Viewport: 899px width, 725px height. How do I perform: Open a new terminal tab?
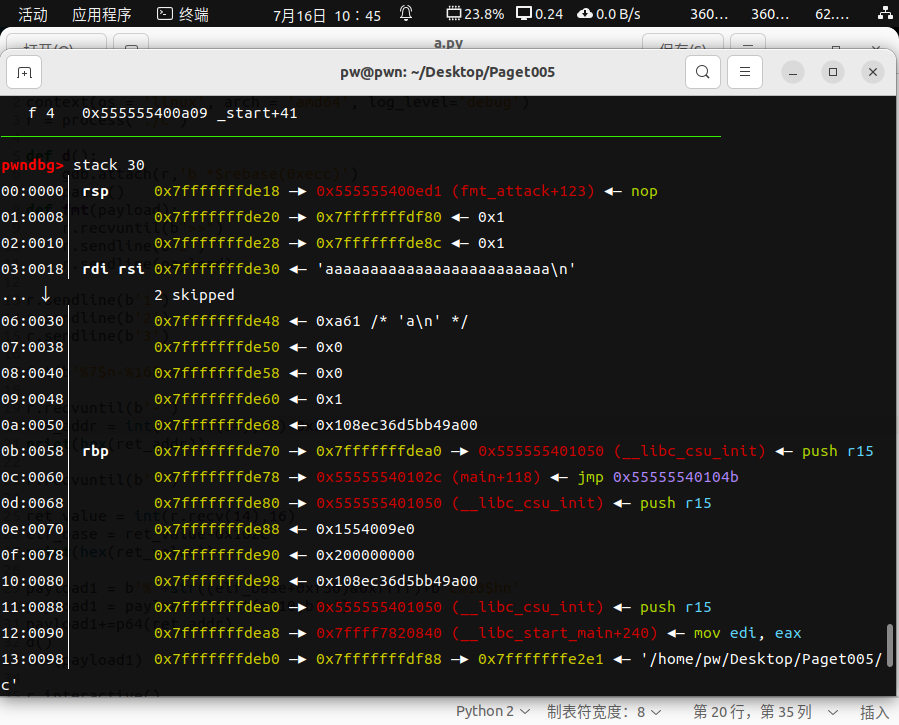click(x=24, y=72)
